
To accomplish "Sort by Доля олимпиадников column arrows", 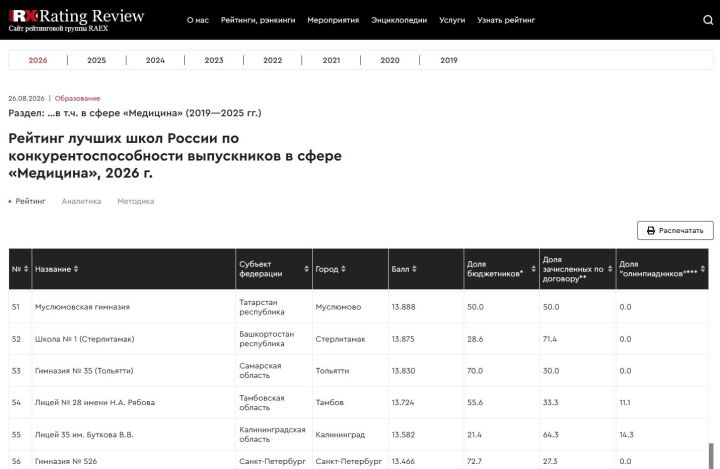I will tap(703, 269).
